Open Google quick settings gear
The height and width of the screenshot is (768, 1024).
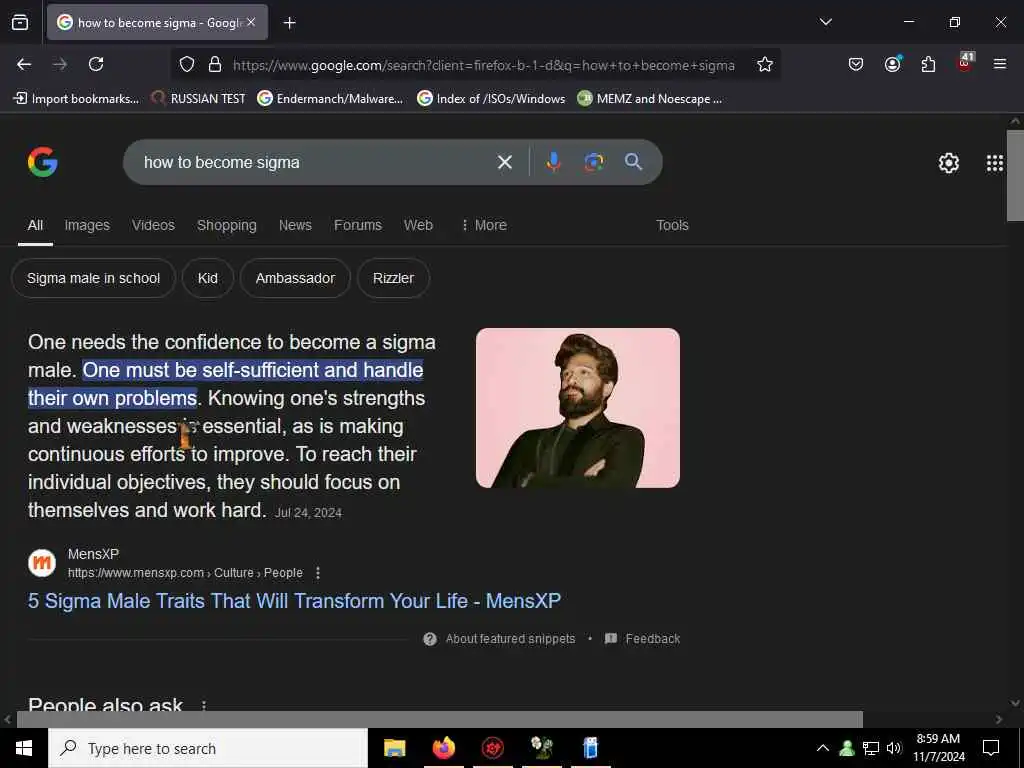pyautogui.click(x=948, y=163)
